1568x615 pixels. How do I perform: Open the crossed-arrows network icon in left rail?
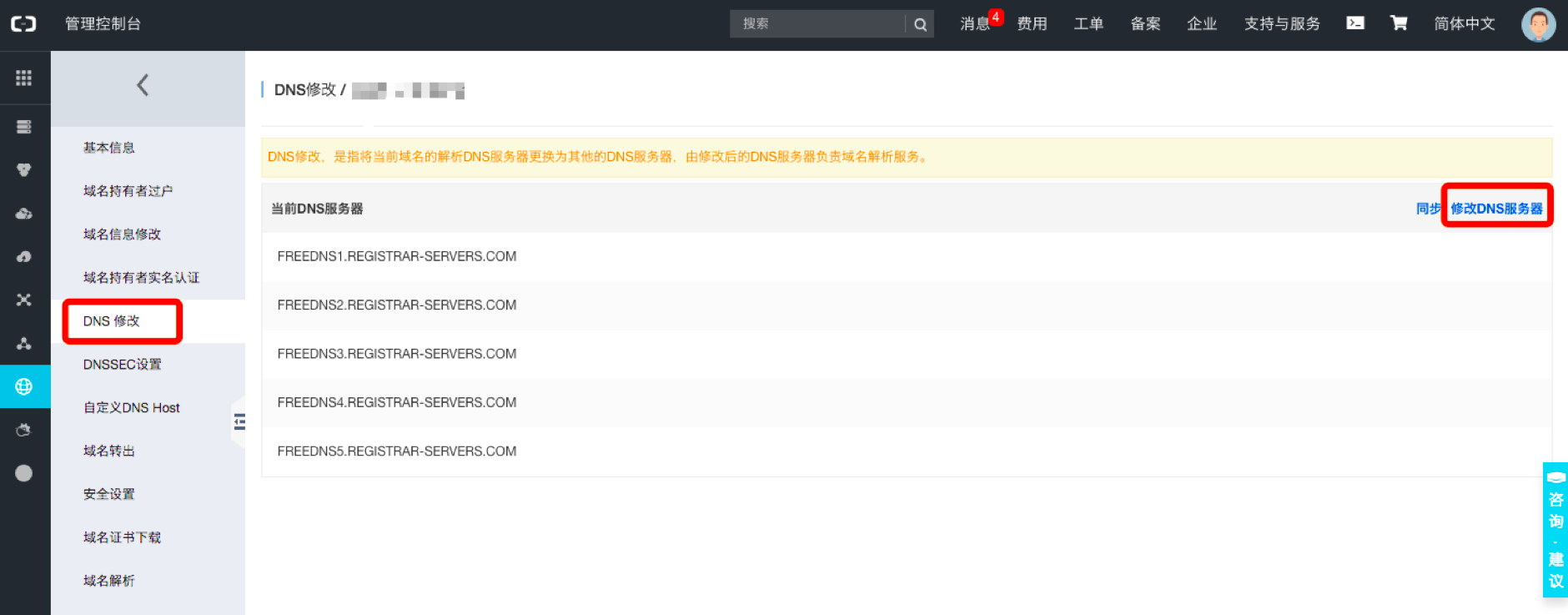23,300
